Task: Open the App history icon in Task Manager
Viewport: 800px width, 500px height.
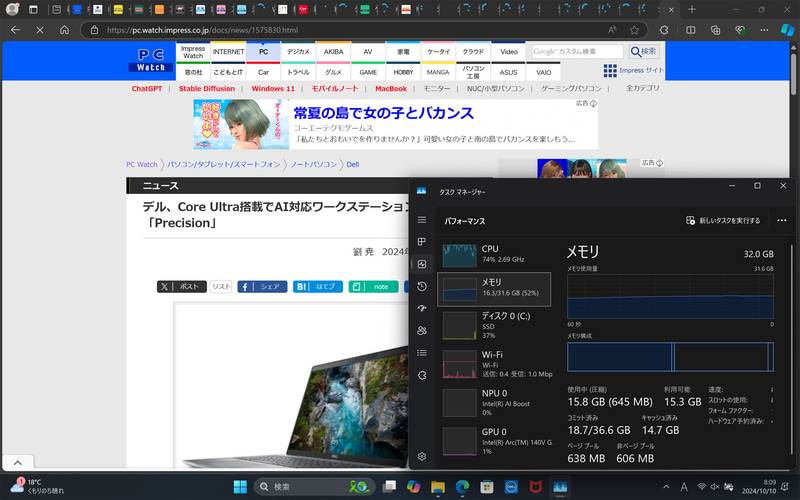Action: (421, 286)
